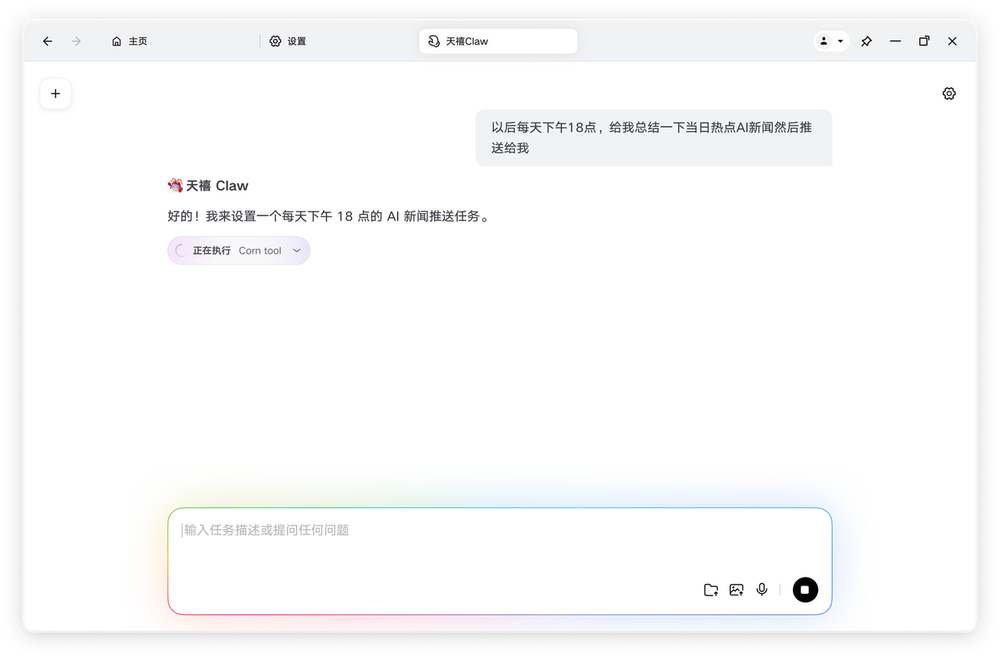Open 主页 from the top bar

pyautogui.click(x=130, y=41)
